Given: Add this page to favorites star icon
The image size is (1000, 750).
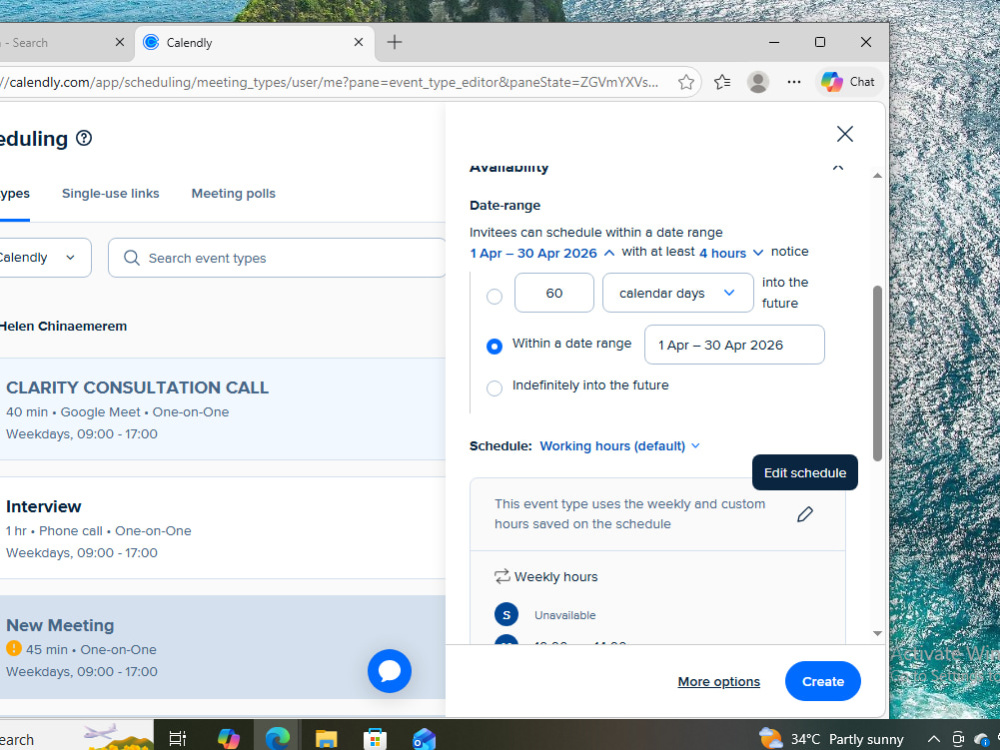Looking at the screenshot, I should 686,82.
